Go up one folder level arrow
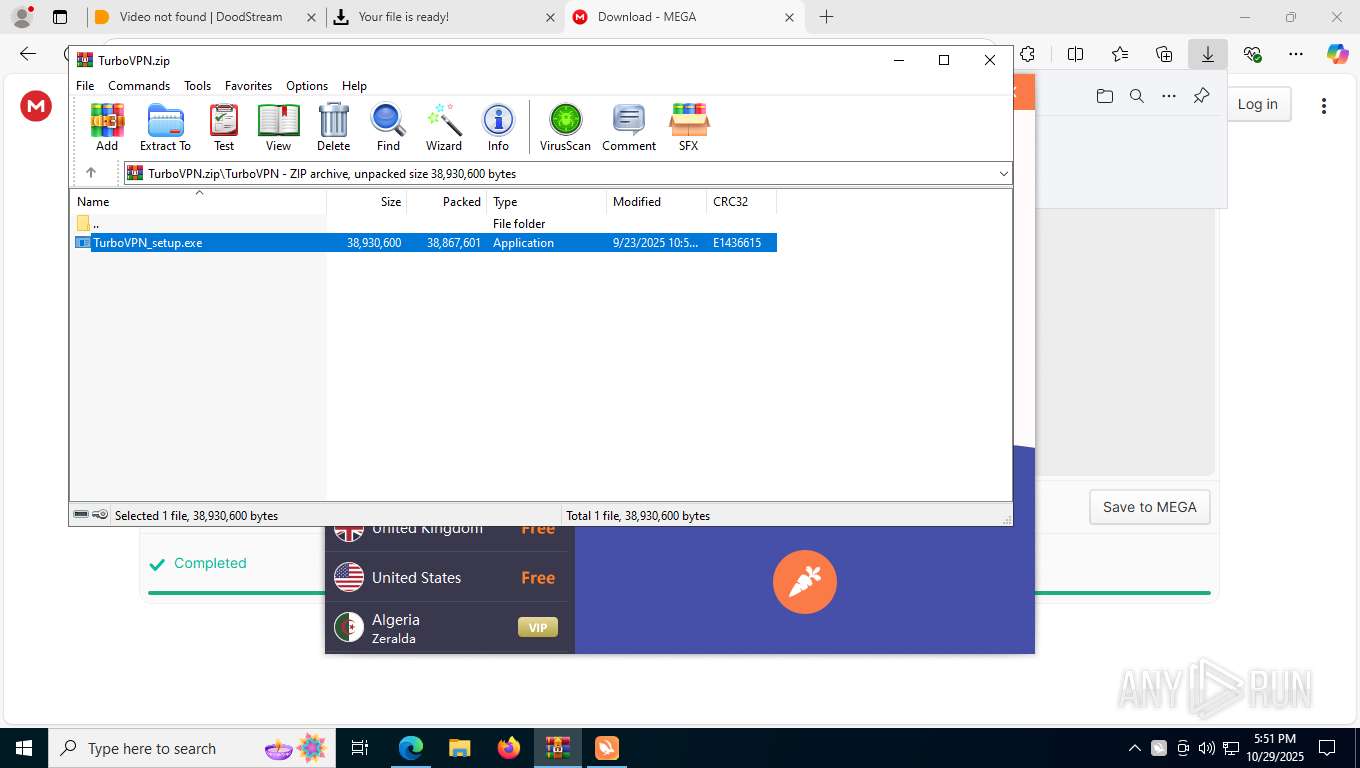 pyautogui.click(x=91, y=173)
